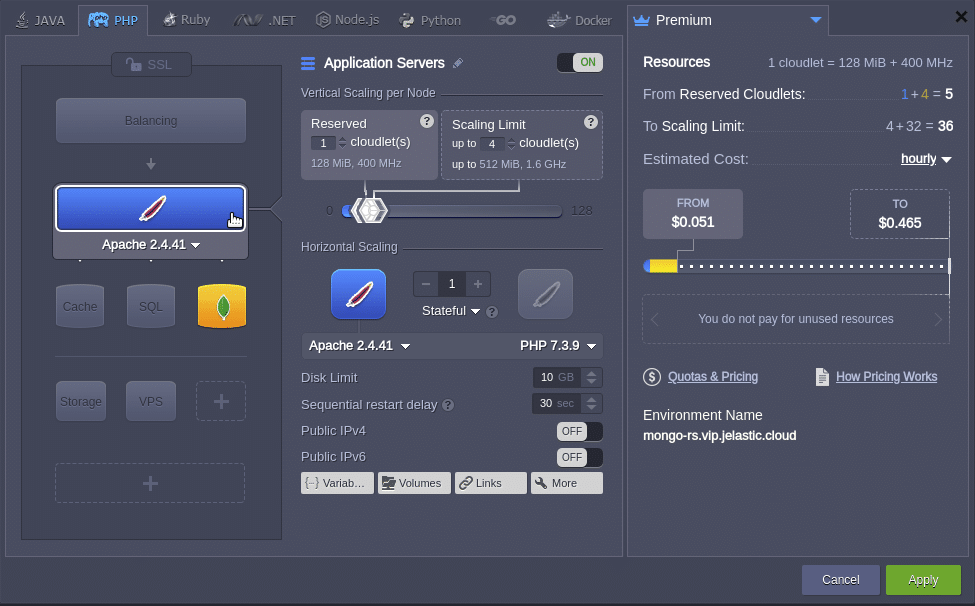Adjust the Disk Limit spinner arrows
This screenshot has width=975, height=606.
tap(591, 377)
